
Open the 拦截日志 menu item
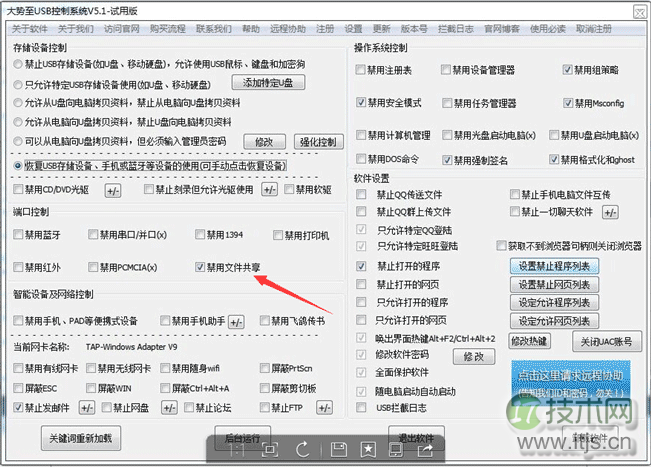(x=455, y=29)
